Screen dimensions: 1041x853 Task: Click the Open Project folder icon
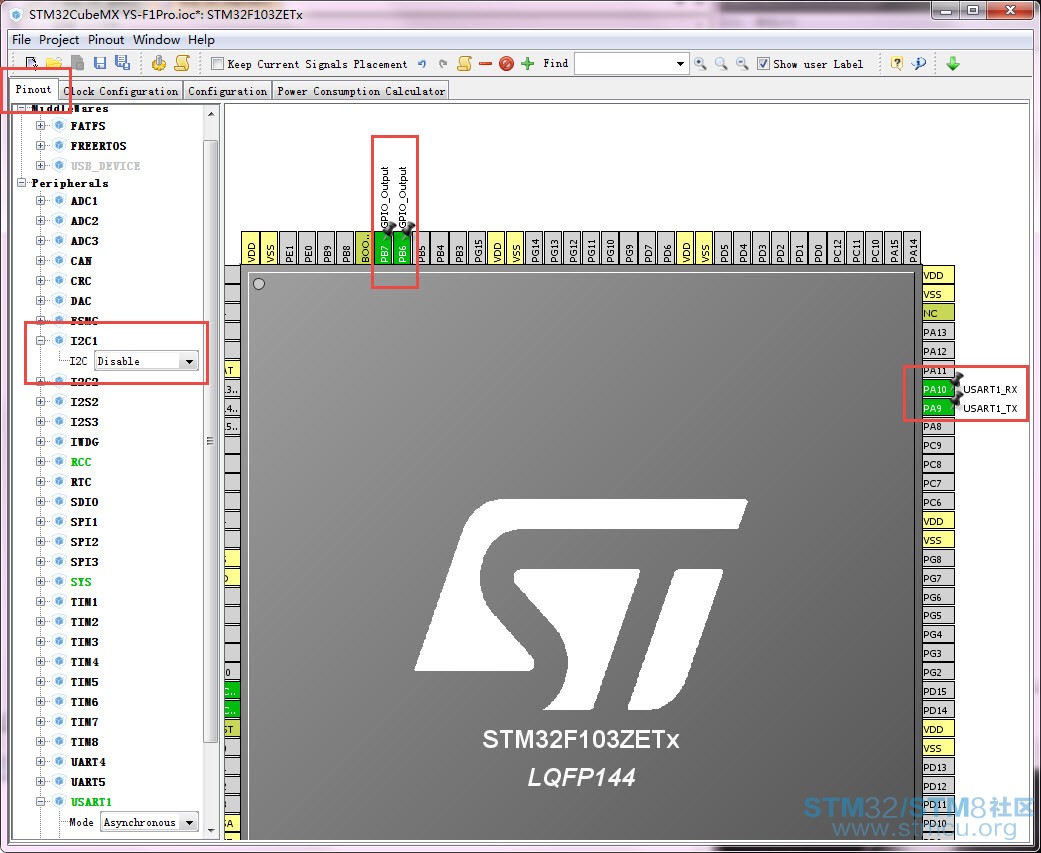point(54,64)
